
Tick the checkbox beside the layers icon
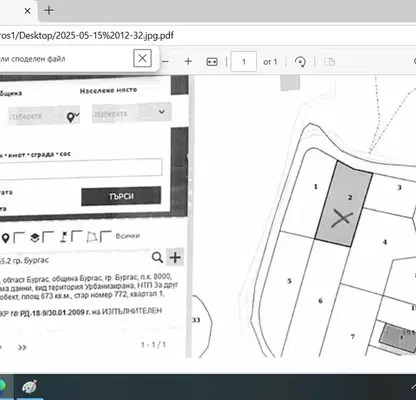click(48, 237)
